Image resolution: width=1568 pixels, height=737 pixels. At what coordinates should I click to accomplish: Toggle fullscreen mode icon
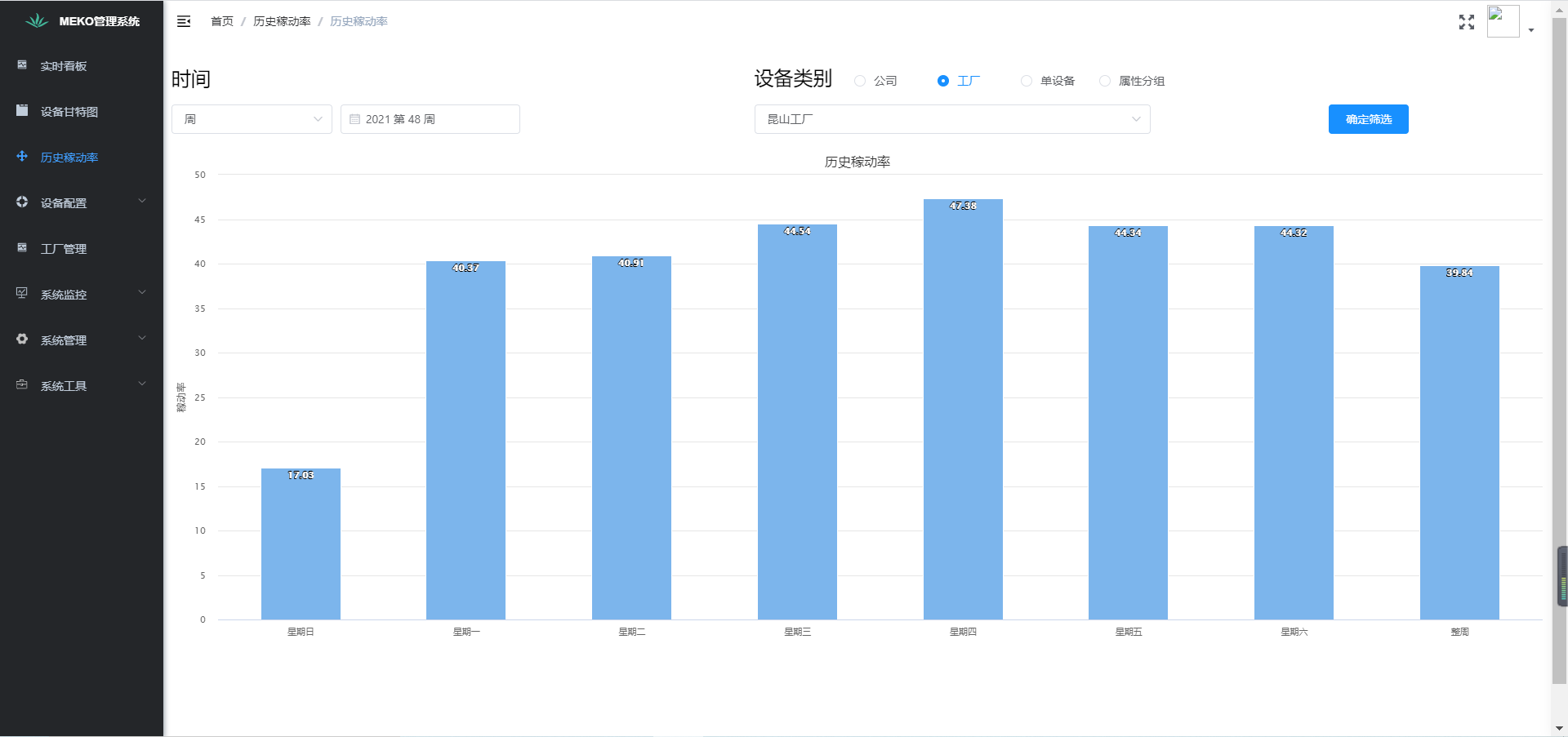pos(1466,22)
